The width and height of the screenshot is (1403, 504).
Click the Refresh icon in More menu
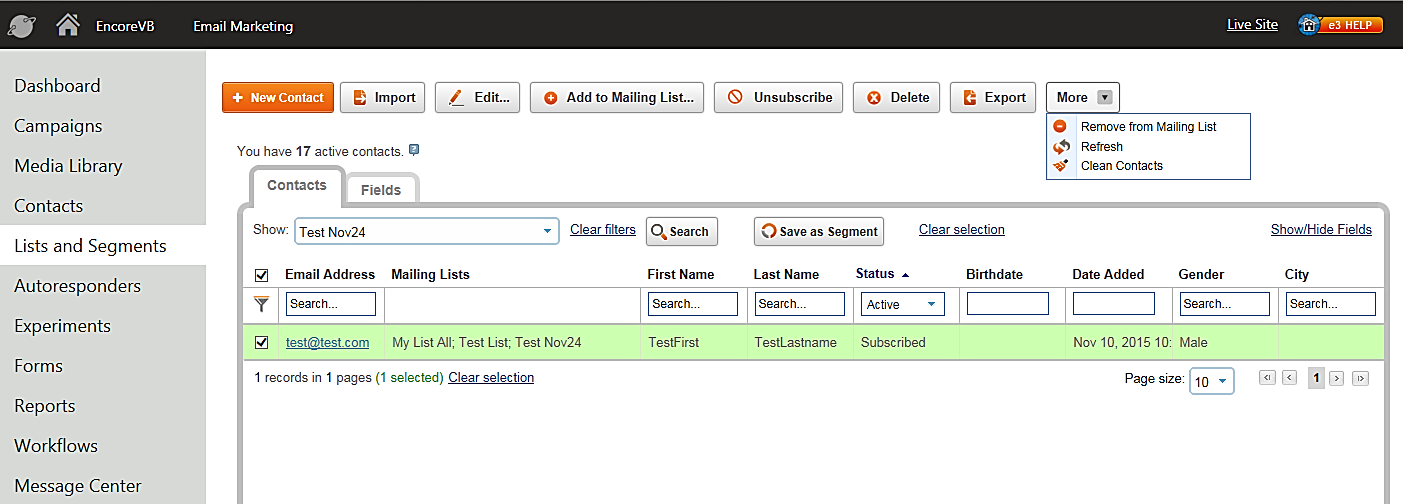click(x=1061, y=147)
